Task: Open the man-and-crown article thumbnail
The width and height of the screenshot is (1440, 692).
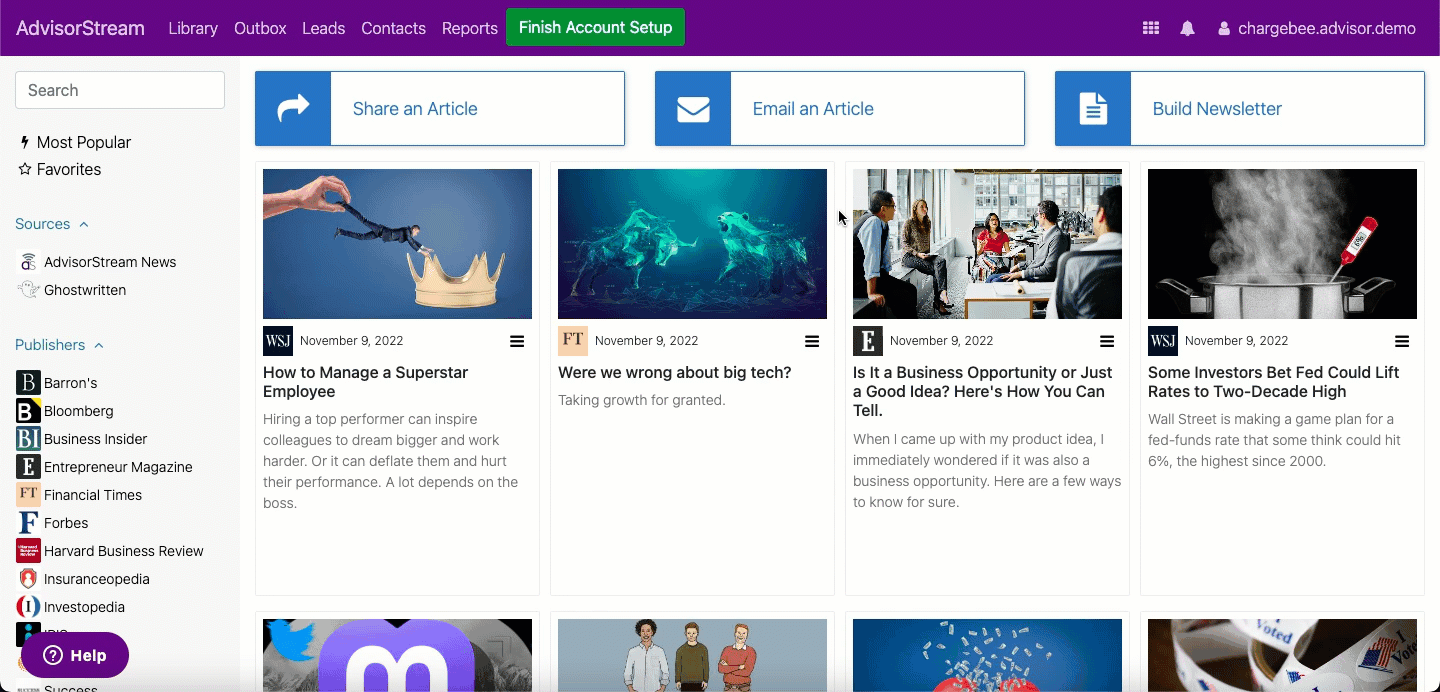Action: tap(397, 244)
